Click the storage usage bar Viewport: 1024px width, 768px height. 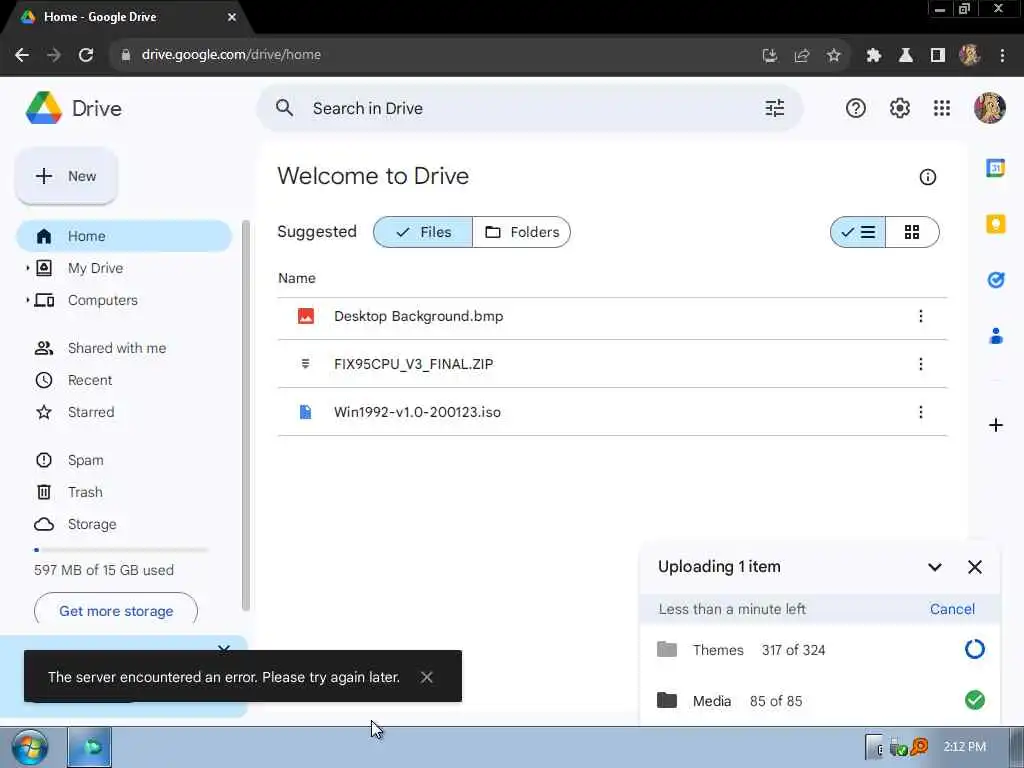(x=121, y=550)
